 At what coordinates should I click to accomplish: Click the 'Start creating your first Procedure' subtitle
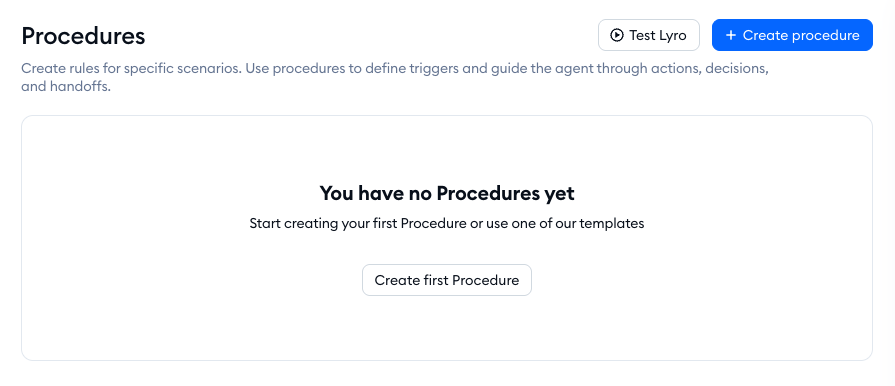tap(447, 223)
